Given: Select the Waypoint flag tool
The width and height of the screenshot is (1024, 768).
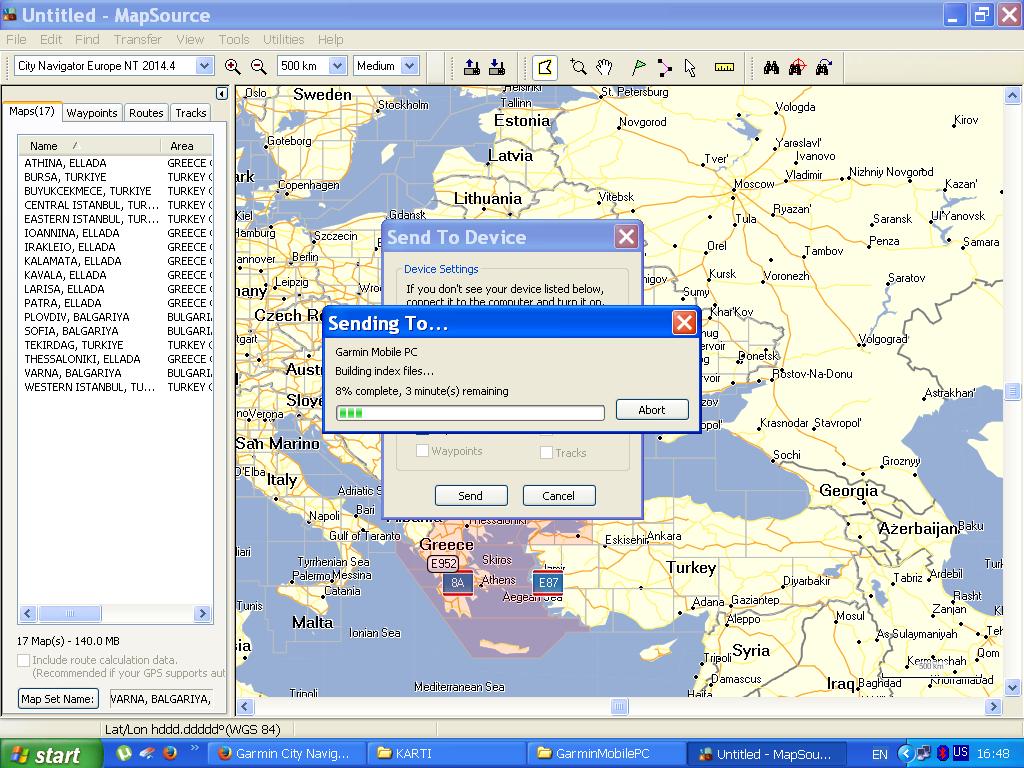Looking at the screenshot, I should [638, 67].
